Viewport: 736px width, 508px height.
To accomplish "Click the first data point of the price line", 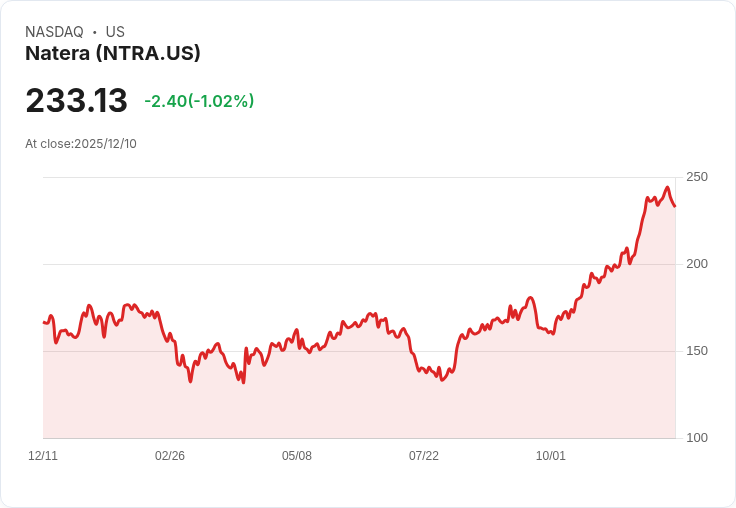I will point(44,322).
